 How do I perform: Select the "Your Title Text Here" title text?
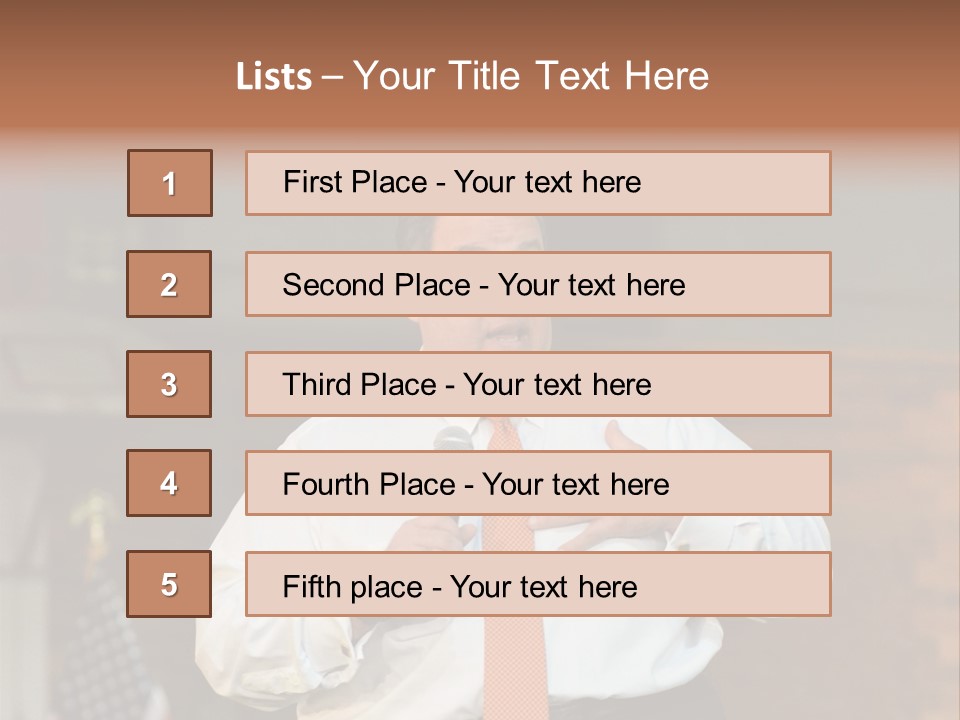click(x=531, y=77)
